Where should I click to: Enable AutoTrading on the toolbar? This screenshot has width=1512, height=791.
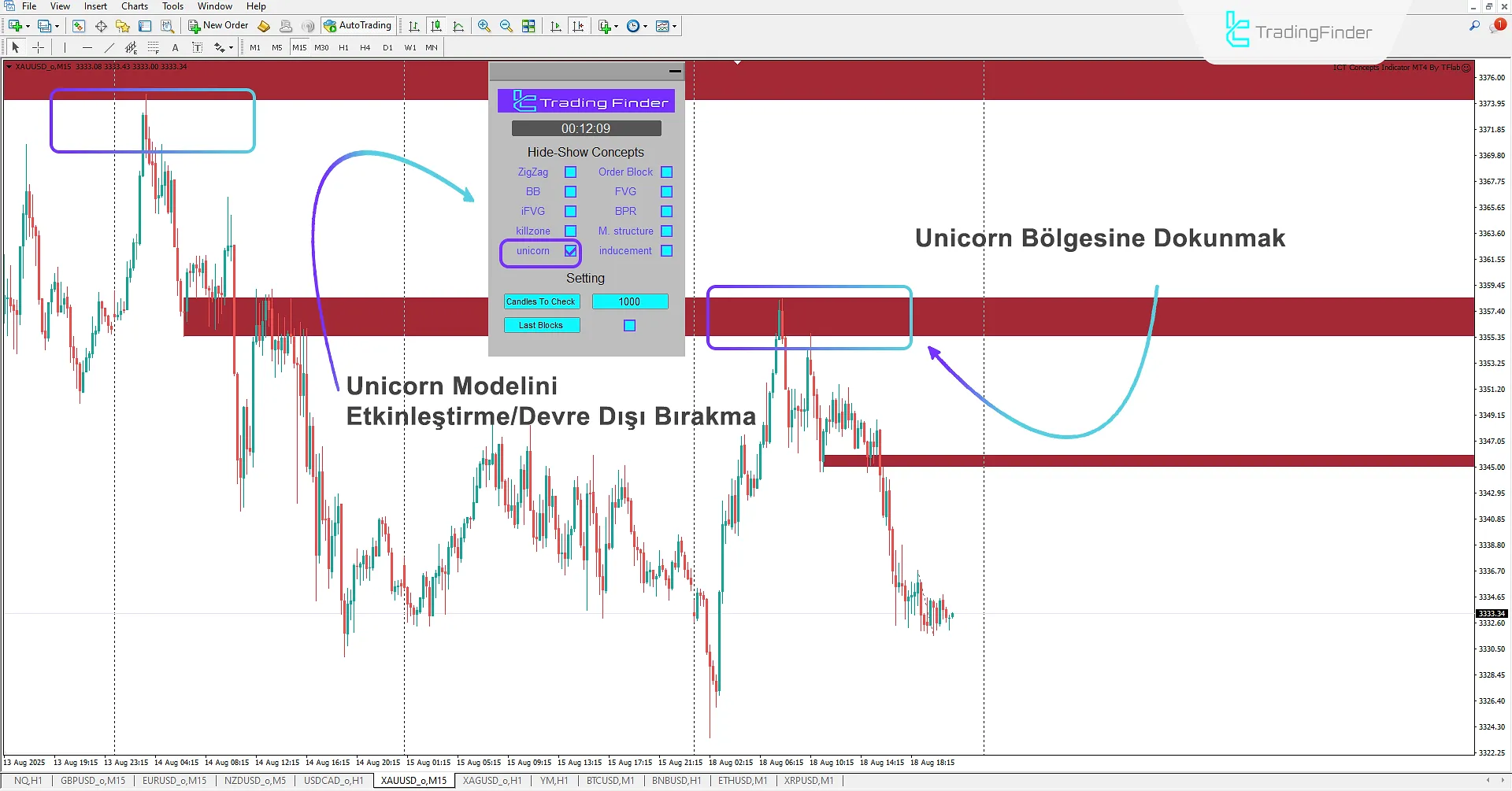(x=358, y=25)
